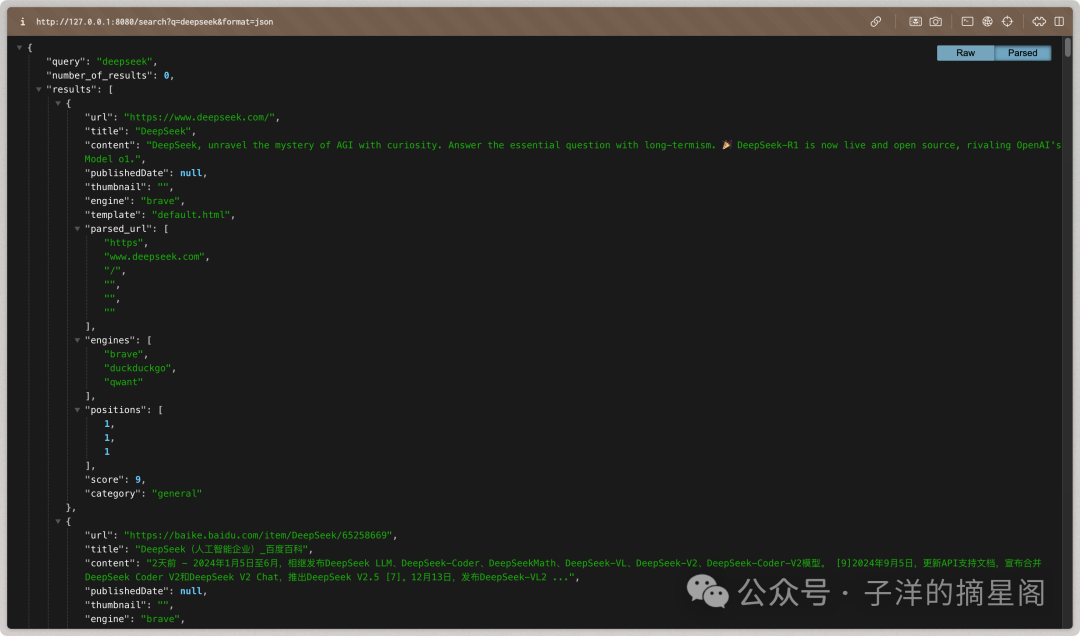Click the first result's engine value "brave"
This screenshot has width=1080, height=636.
click(161, 201)
